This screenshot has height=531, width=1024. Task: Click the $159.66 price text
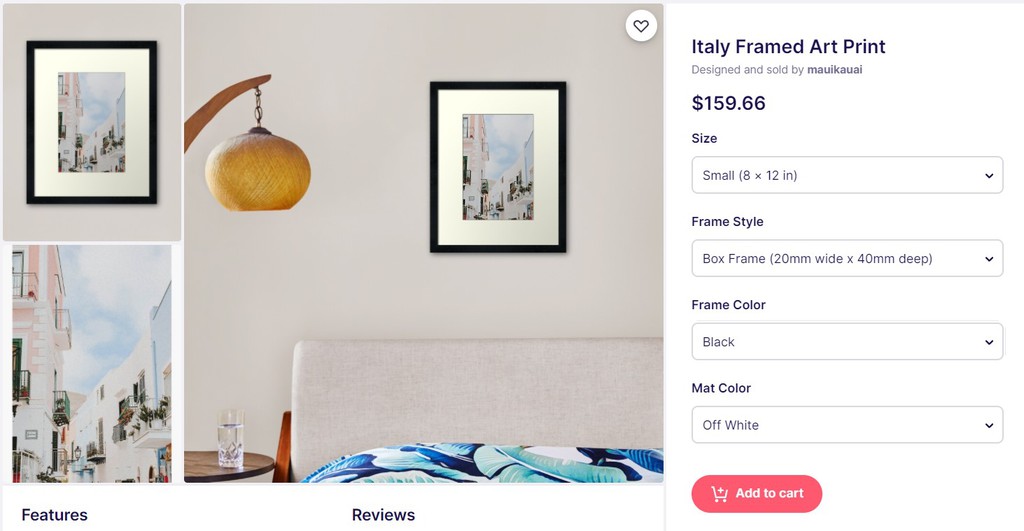click(728, 103)
